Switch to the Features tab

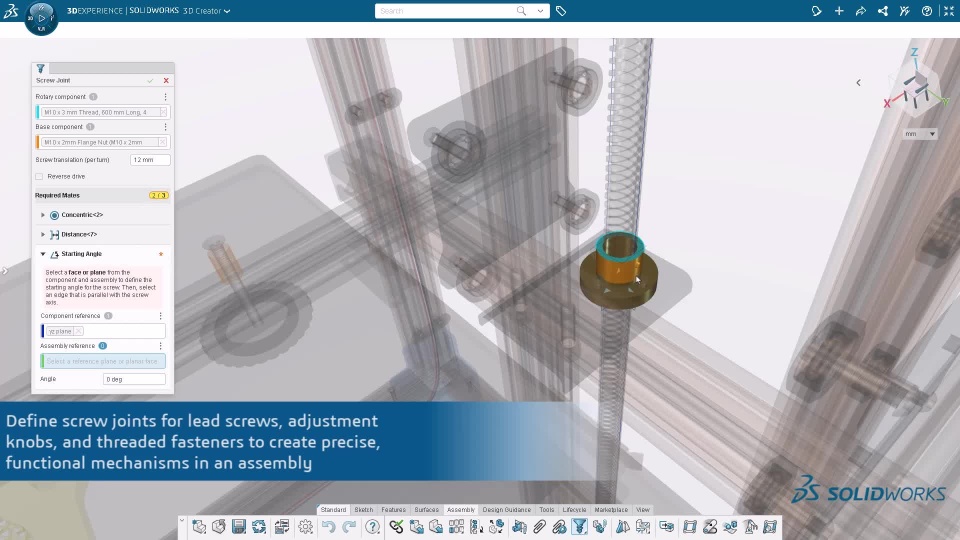(x=394, y=509)
